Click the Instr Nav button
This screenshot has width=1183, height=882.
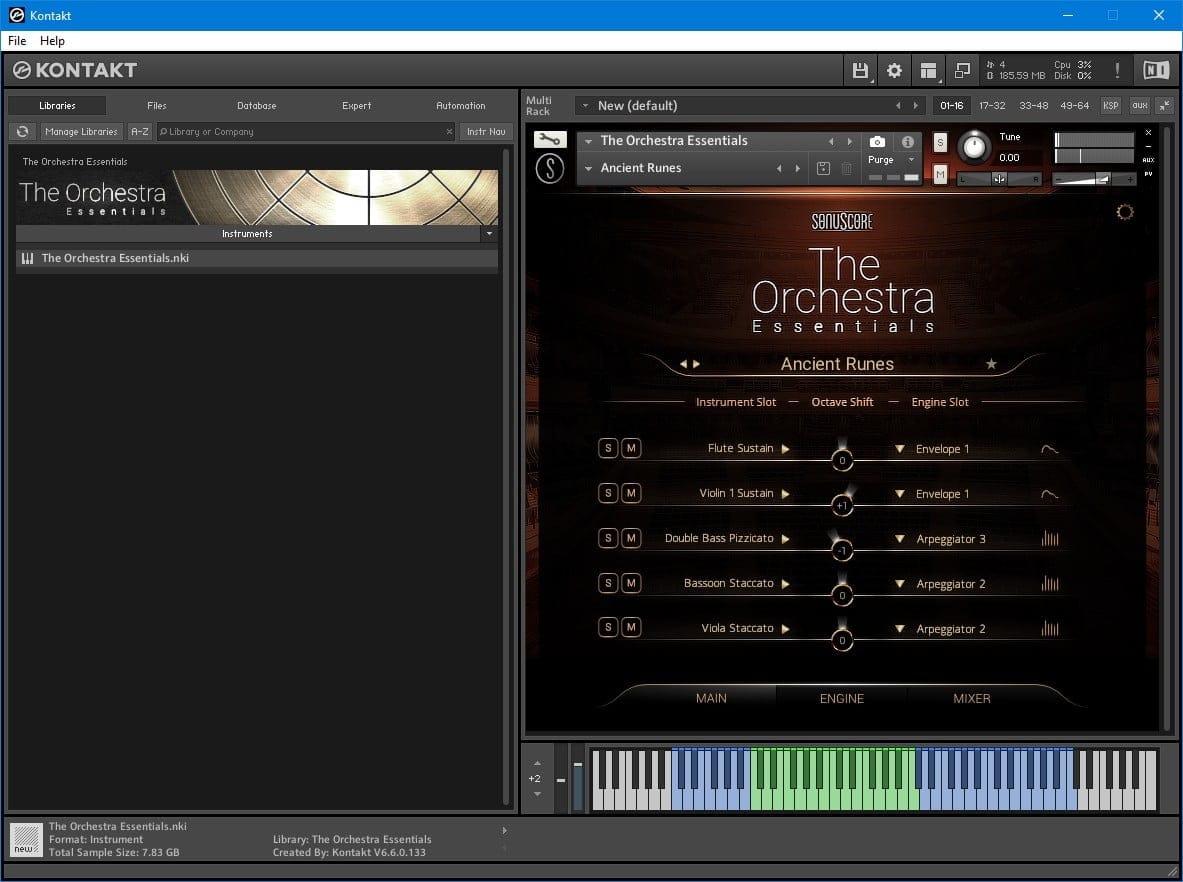click(x=486, y=131)
